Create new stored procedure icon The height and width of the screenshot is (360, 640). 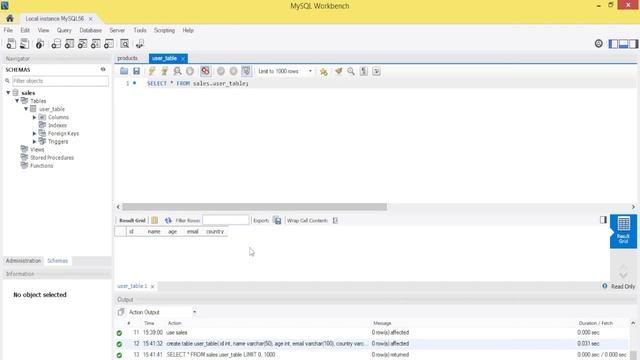[96, 44]
